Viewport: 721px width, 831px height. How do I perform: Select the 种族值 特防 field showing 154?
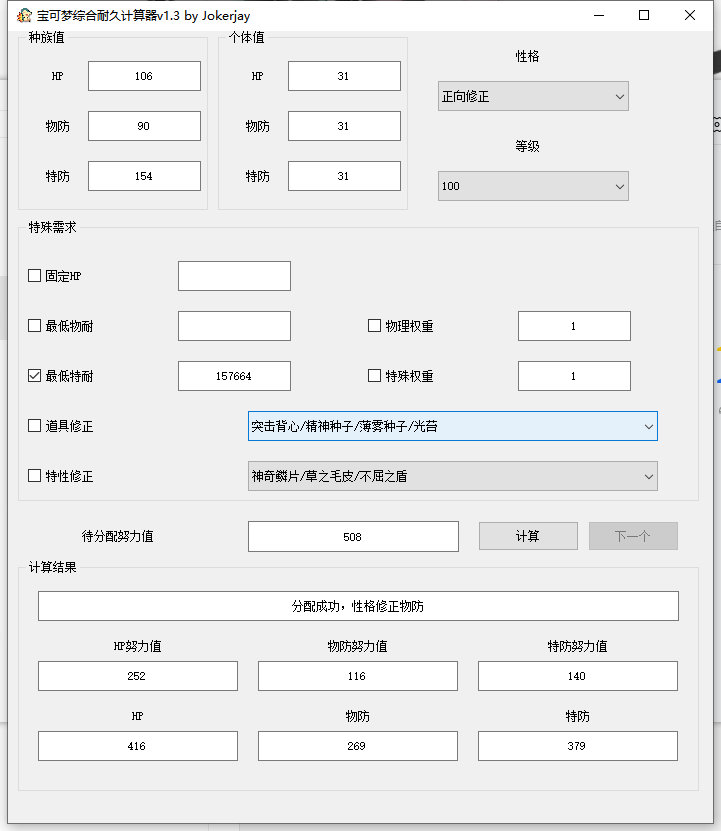click(x=144, y=176)
